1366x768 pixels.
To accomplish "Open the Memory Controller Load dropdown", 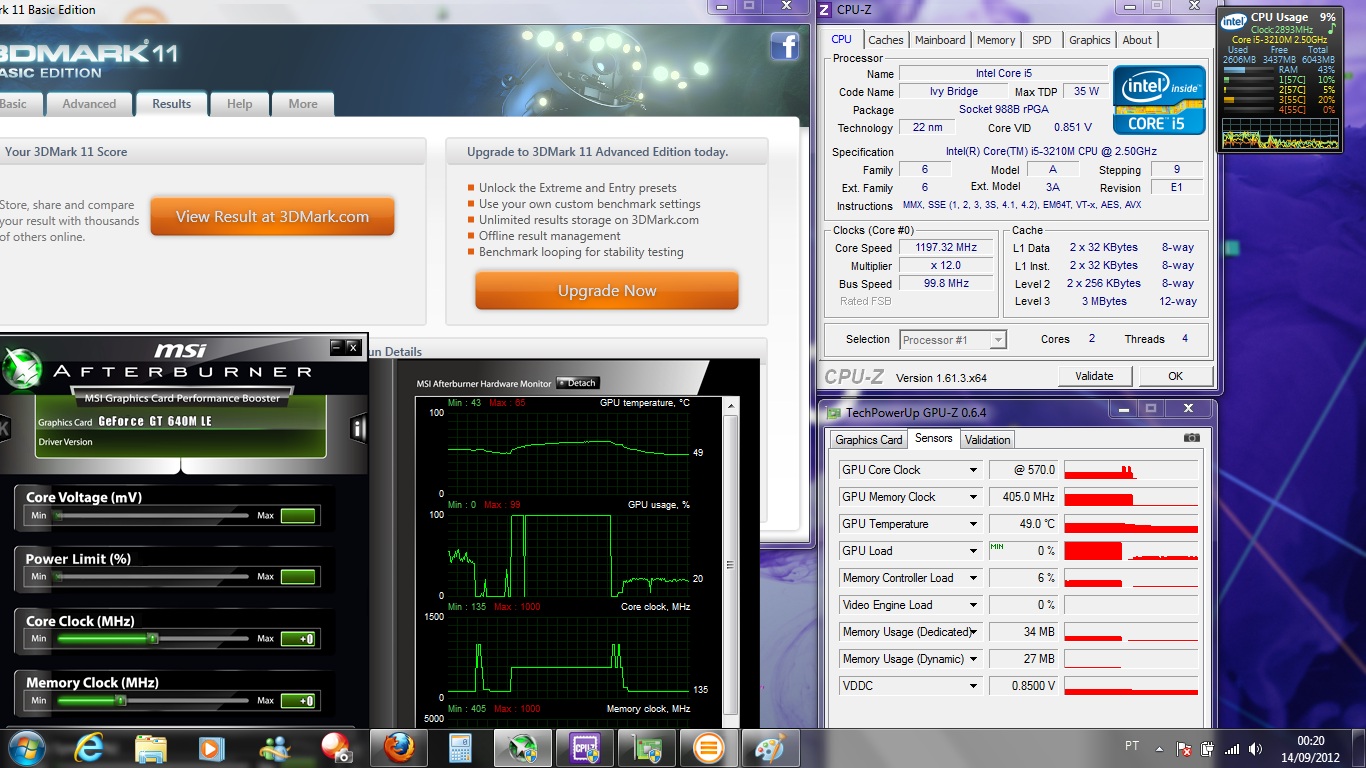I will 973,578.
